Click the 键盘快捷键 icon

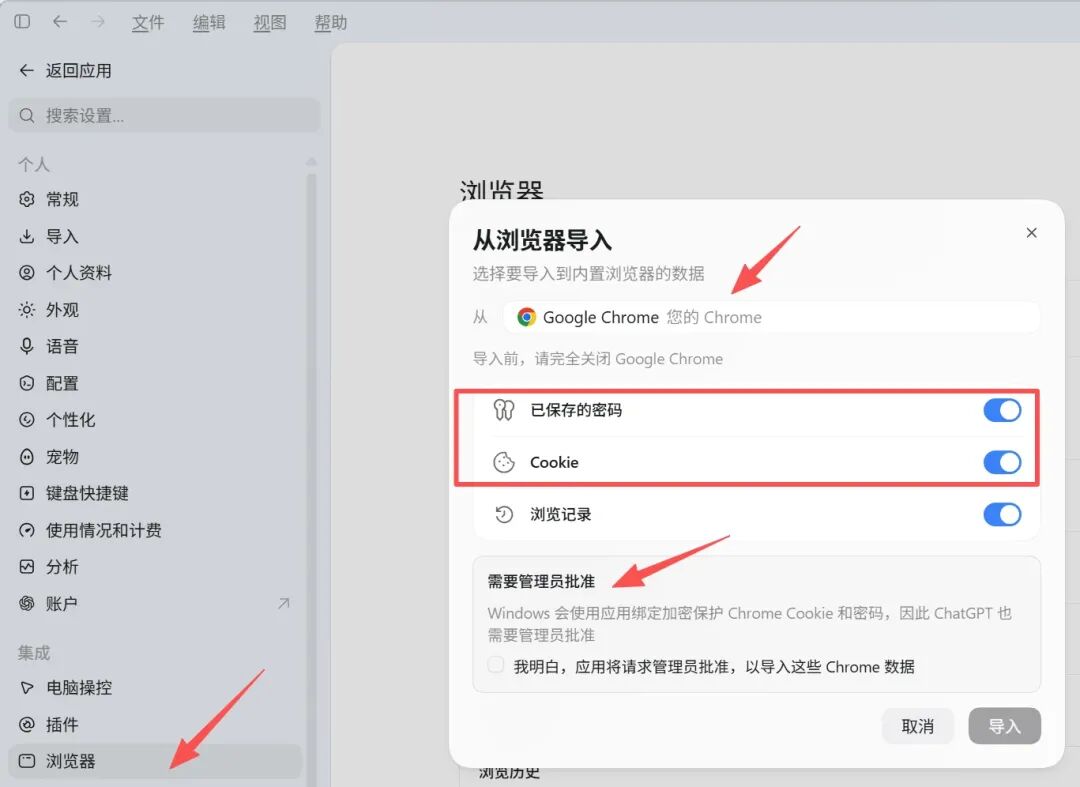click(x=27, y=493)
